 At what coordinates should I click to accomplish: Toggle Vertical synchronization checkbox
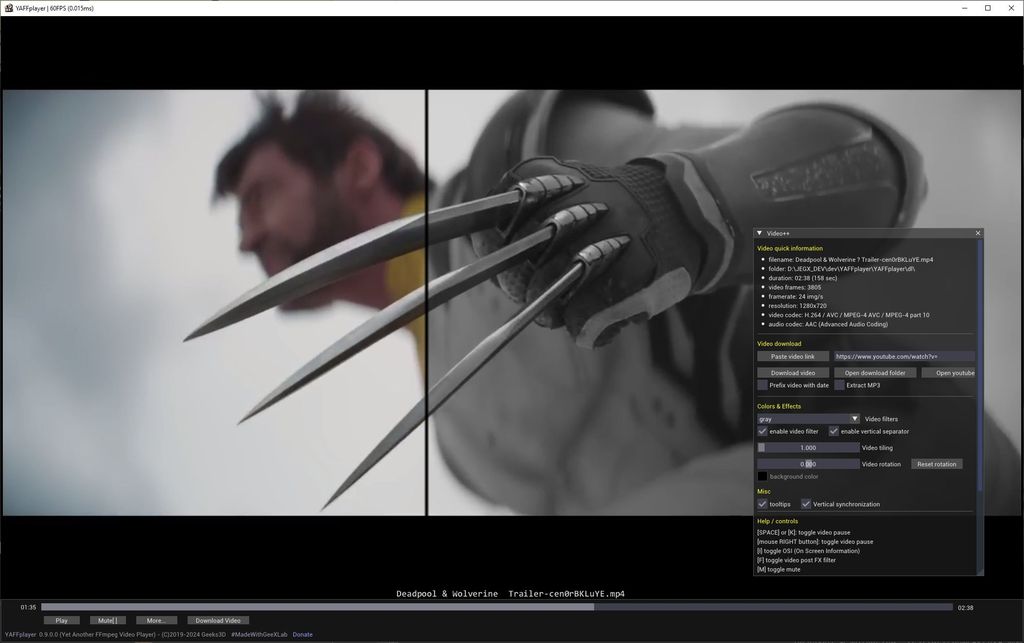coord(806,504)
